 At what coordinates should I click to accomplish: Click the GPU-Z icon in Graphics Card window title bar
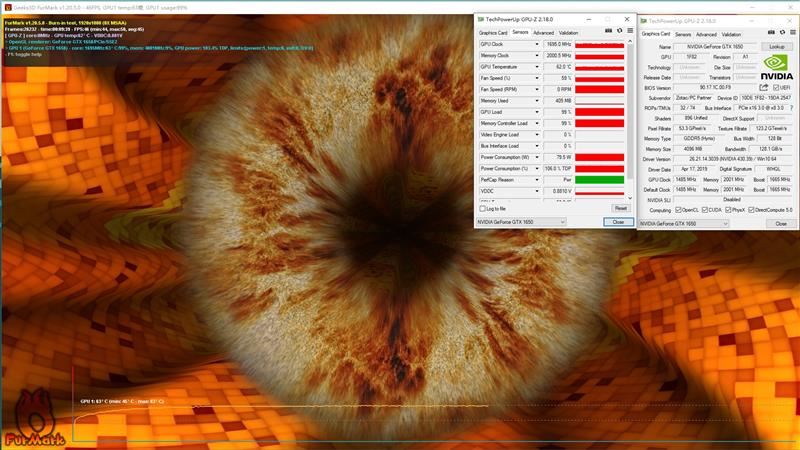tap(643, 21)
